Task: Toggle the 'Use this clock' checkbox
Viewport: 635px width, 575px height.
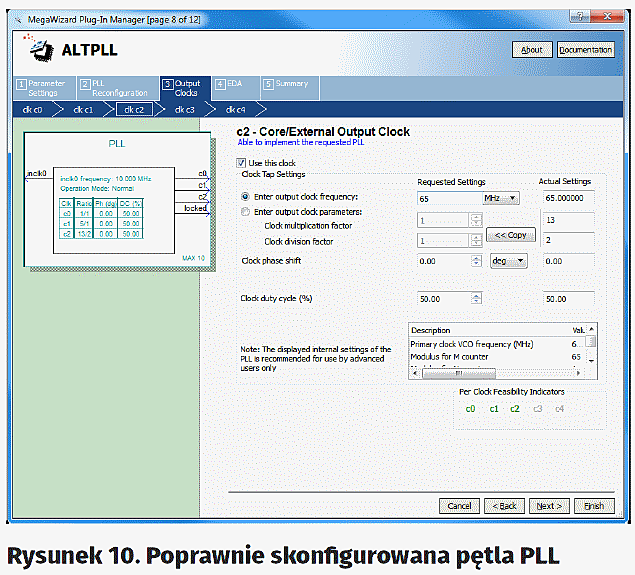Action: click(241, 163)
